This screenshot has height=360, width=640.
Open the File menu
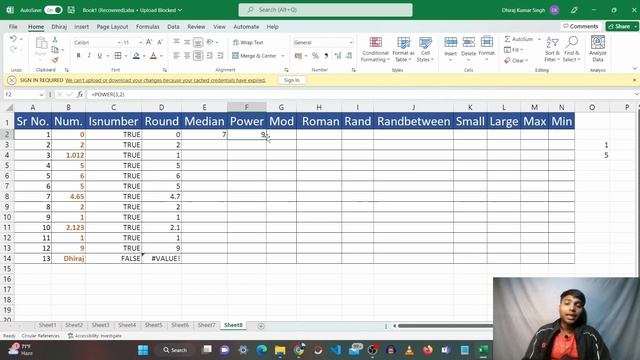coord(13,27)
